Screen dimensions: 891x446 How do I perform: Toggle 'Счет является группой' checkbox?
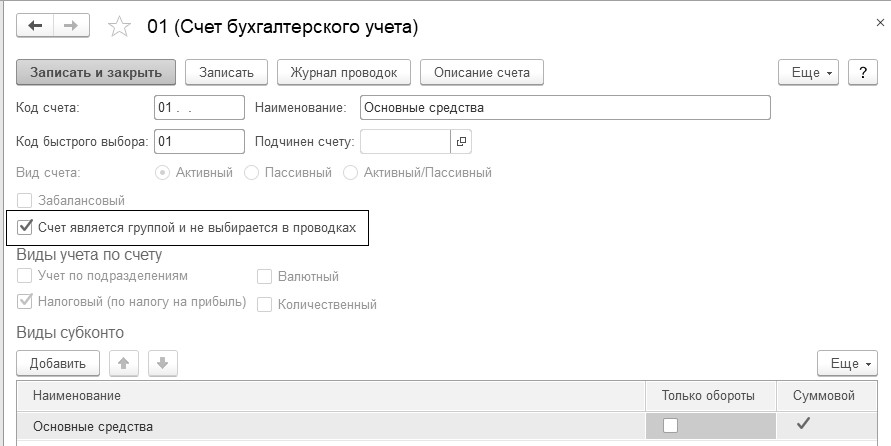pyautogui.click(x=25, y=227)
